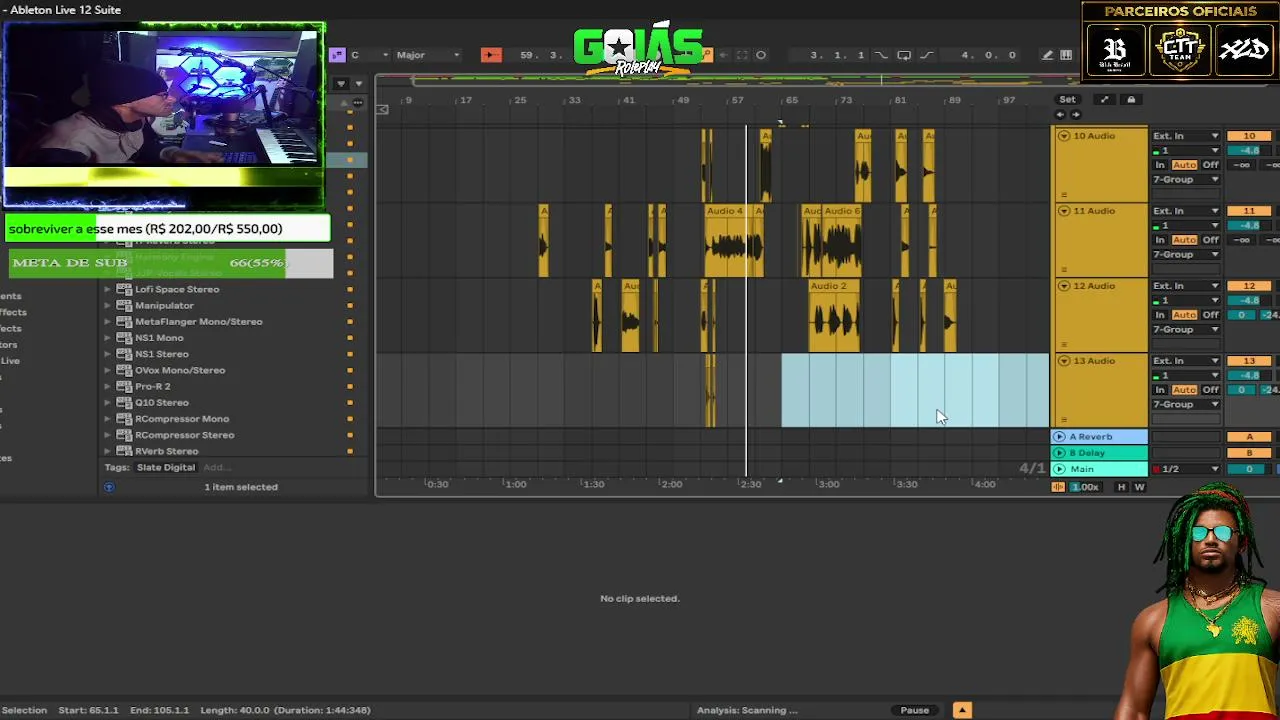Viewport: 1280px width, 720px height.
Task: Click track 10 Audio's -4.8 volume value
Action: pos(1249,151)
